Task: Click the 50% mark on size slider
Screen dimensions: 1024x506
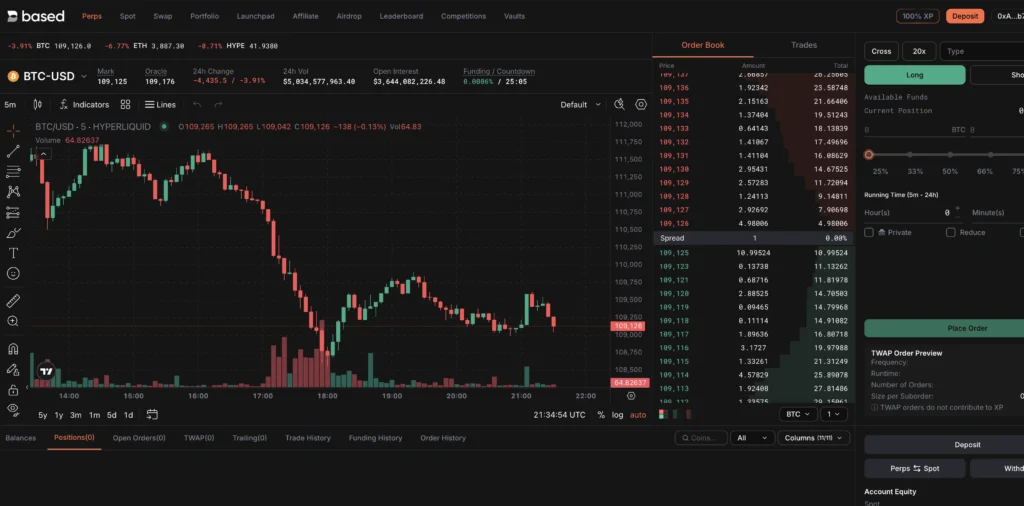Action: coord(950,155)
